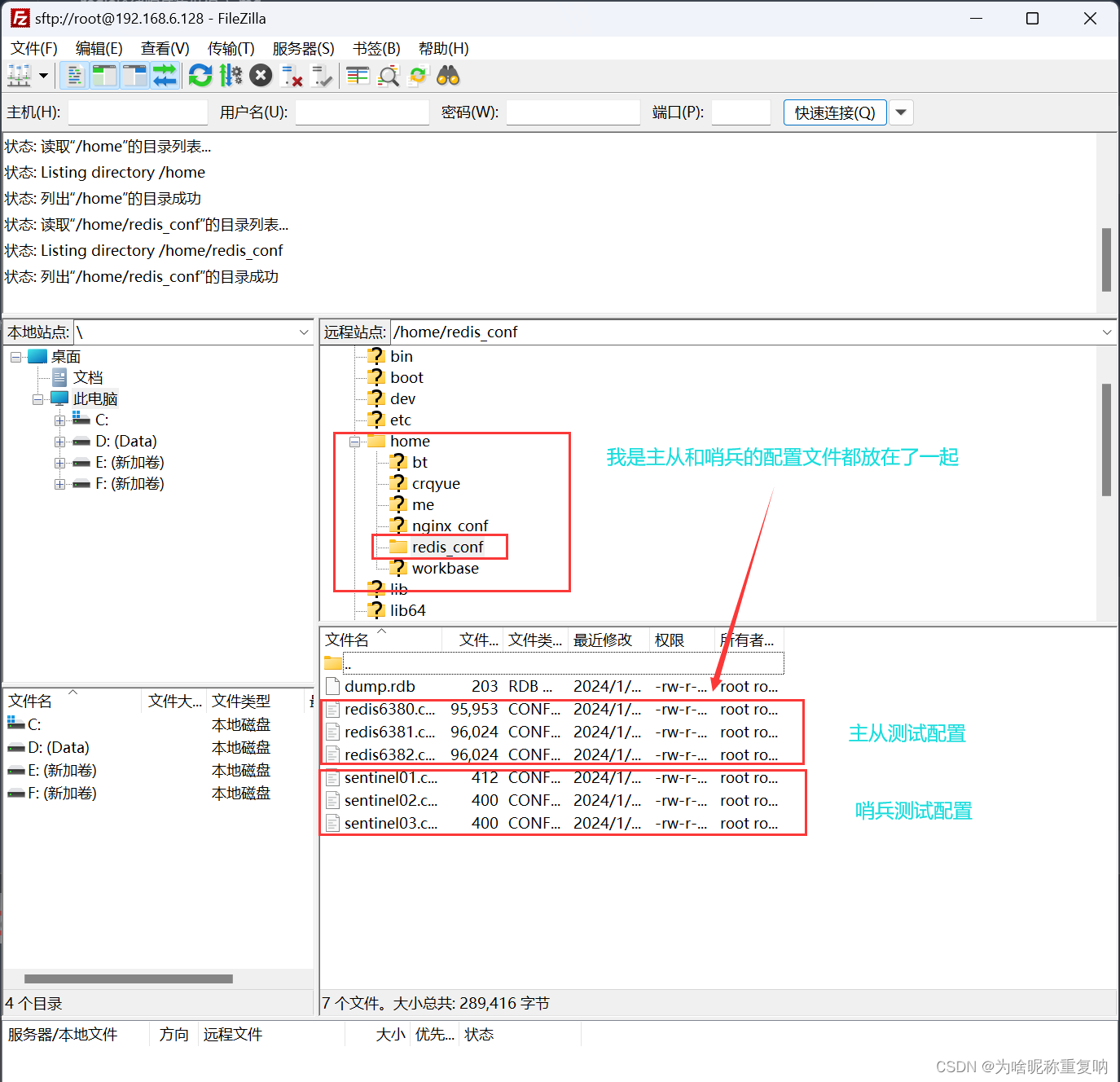The image size is (1120, 1082).
Task: Open the 查看(V) menu
Action: 165,48
